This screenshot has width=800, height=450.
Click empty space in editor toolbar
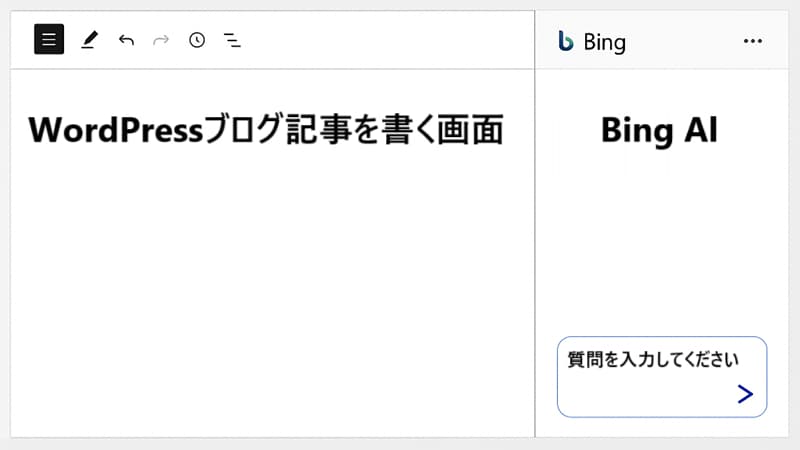pyautogui.click(x=388, y=40)
